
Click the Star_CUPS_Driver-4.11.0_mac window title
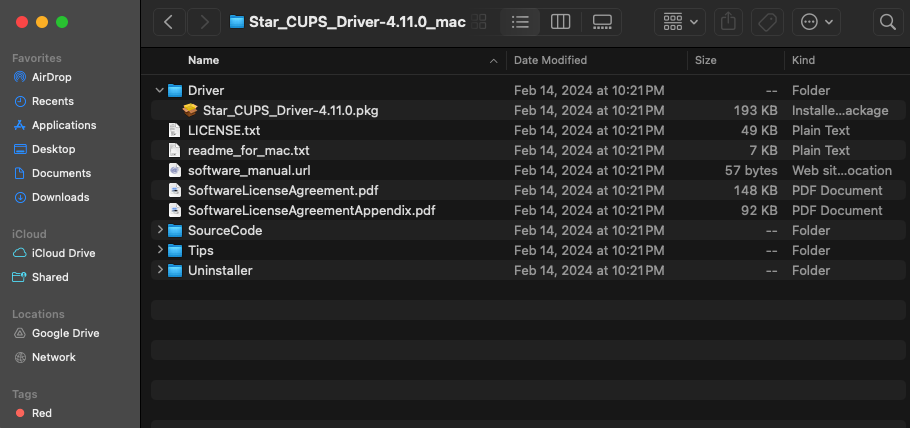(358, 22)
